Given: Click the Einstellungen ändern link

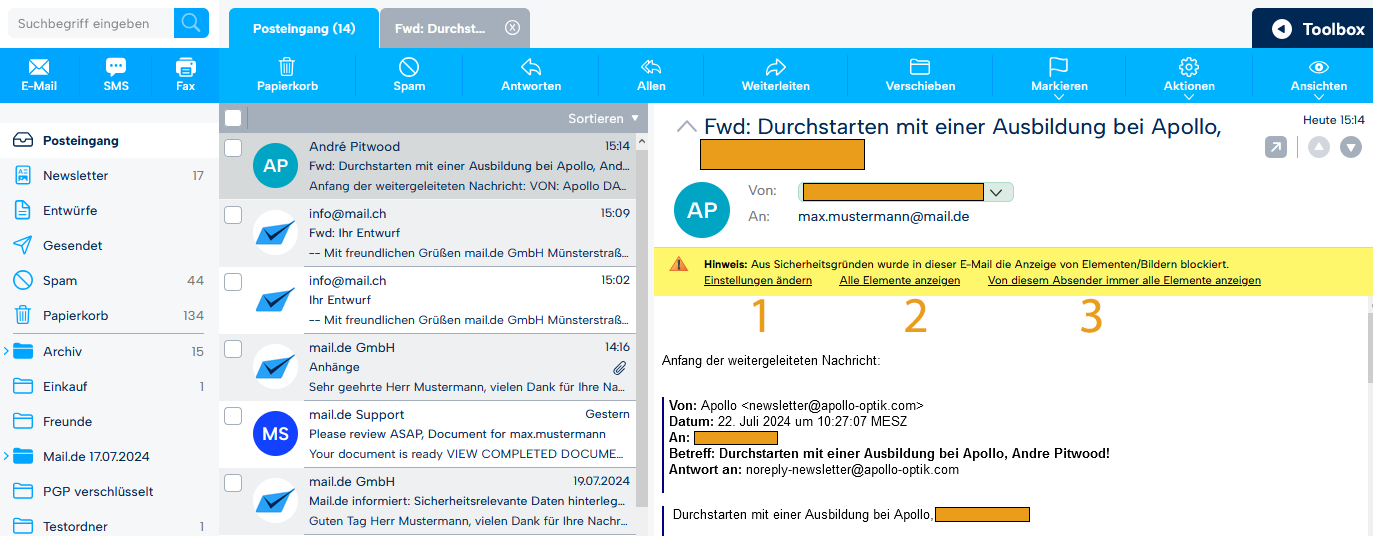Looking at the screenshot, I should tap(758, 281).
